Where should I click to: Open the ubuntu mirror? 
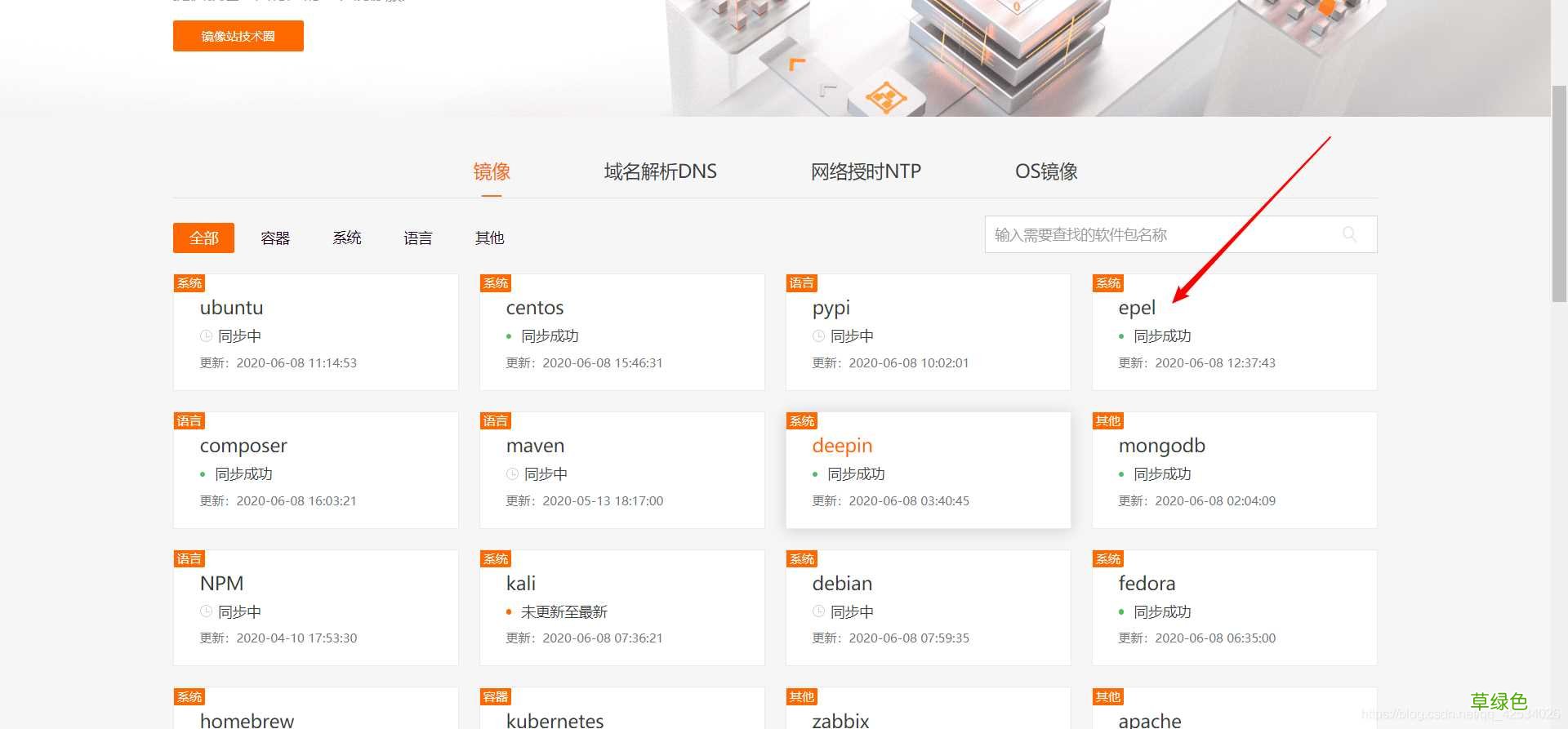(232, 308)
